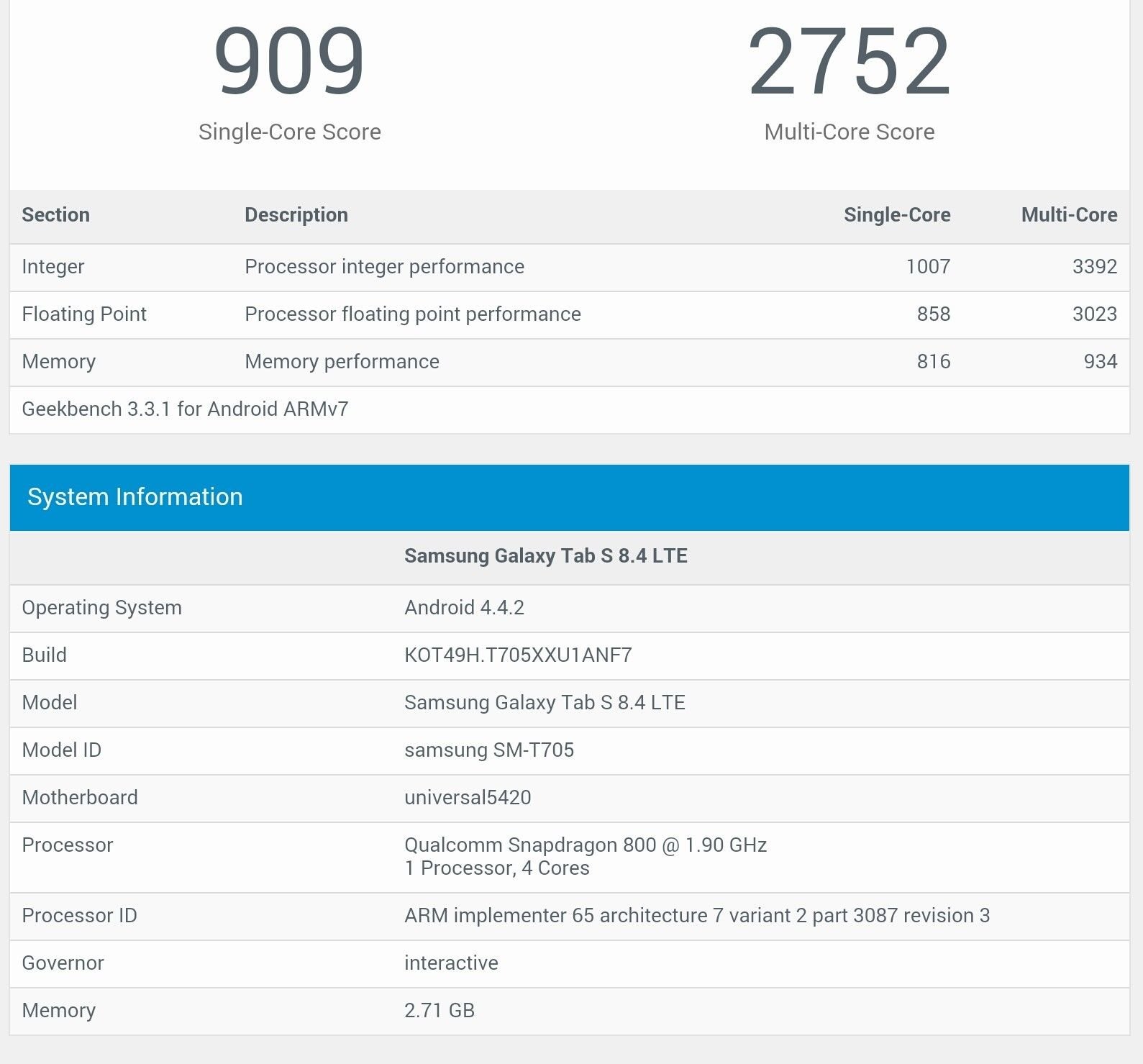This screenshot has width=1143, height=1064.
Task: Select Memory multi-core value 934
Action: click(1101, 362)
